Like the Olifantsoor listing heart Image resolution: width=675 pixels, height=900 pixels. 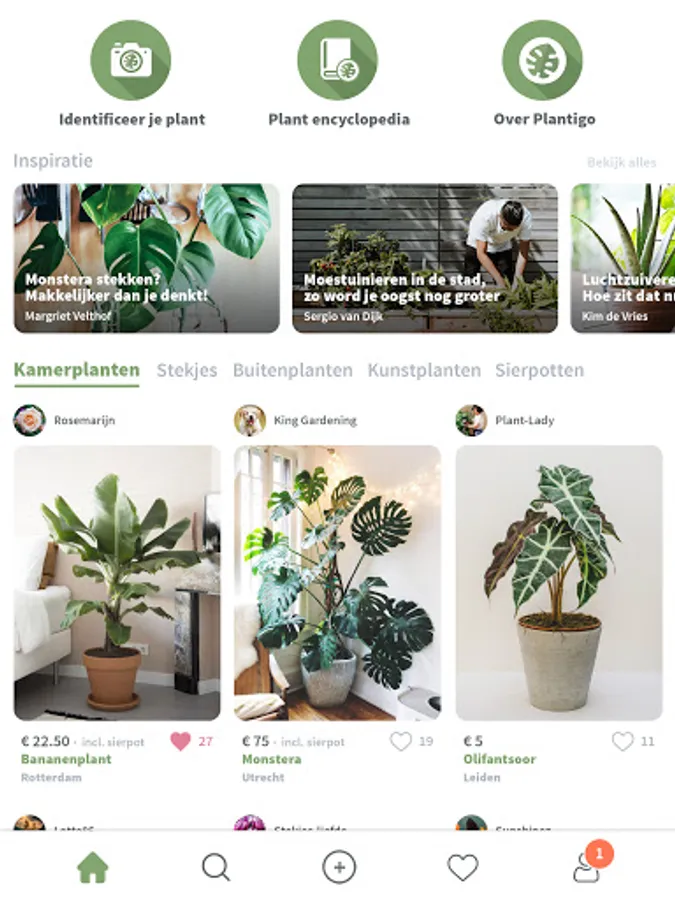[622, 741]
